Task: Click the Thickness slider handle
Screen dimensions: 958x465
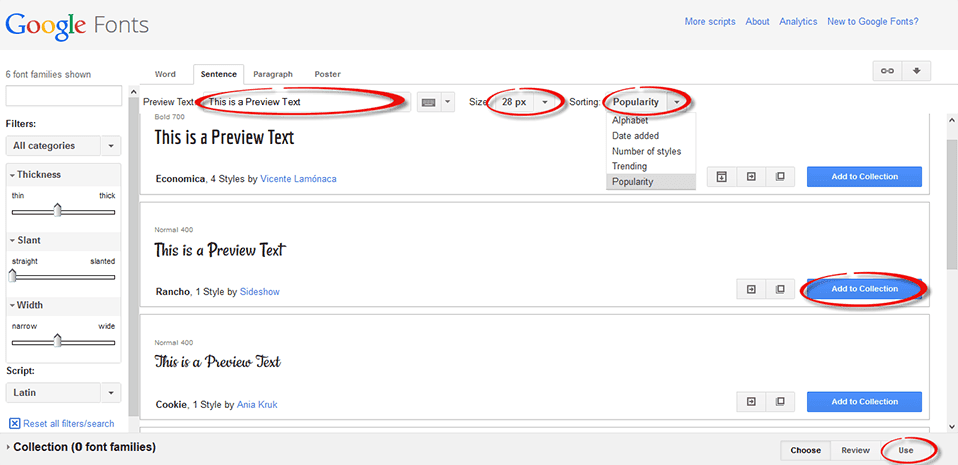Action: 57,210
